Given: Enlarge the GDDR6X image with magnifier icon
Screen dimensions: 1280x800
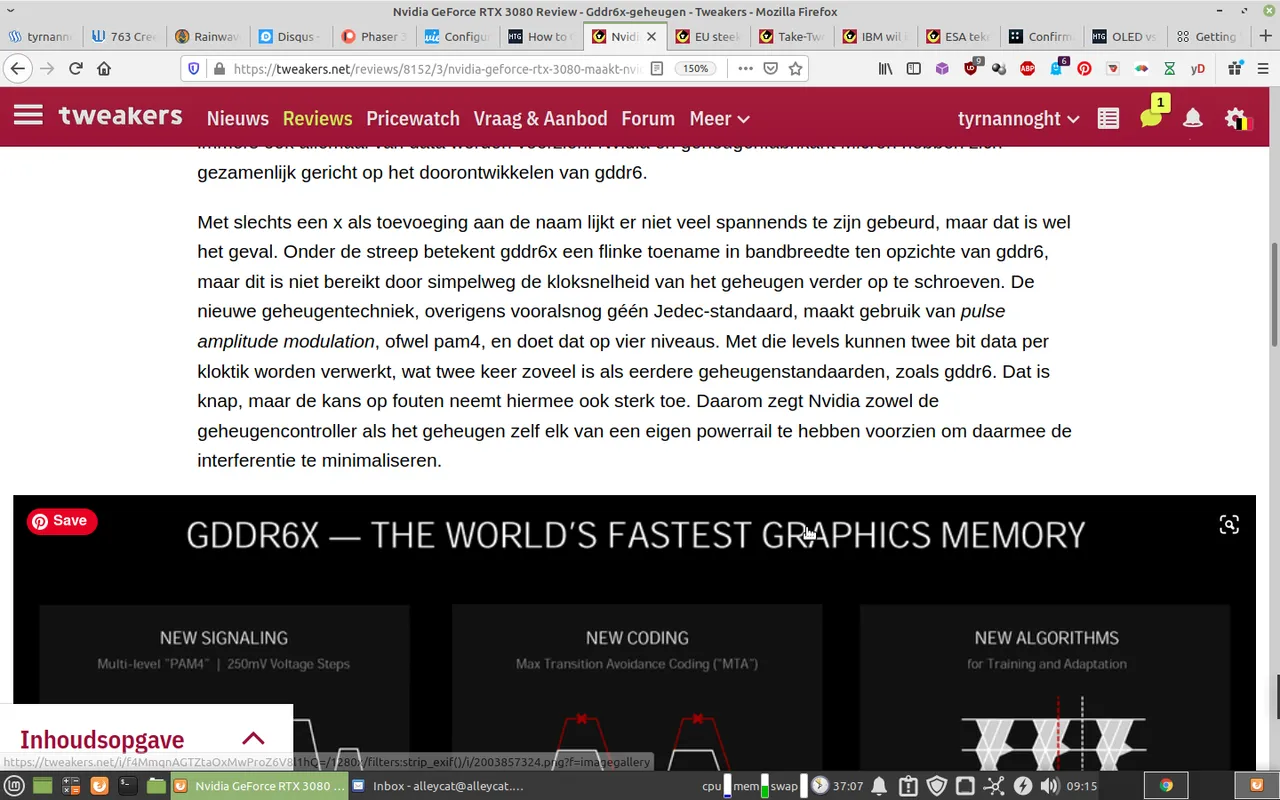Looking at the screenshot, I should pyautogui.click(x=1229, y=524).
